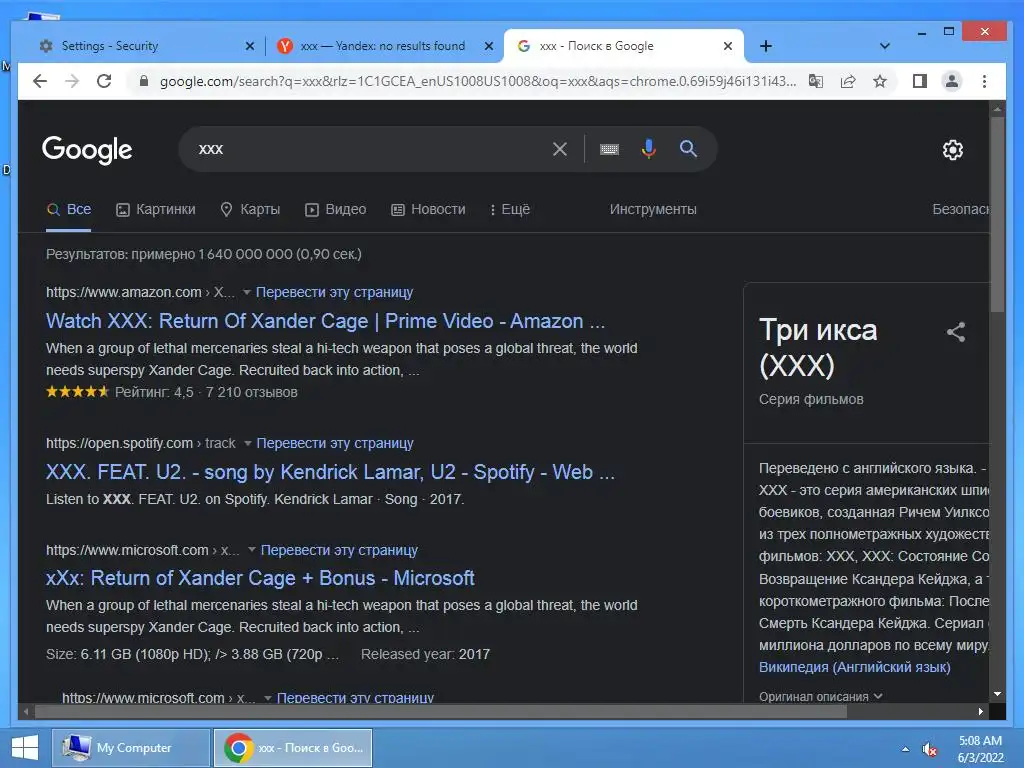Switch to Карты results
1024x768 pixels.
(x=251, y=209)
